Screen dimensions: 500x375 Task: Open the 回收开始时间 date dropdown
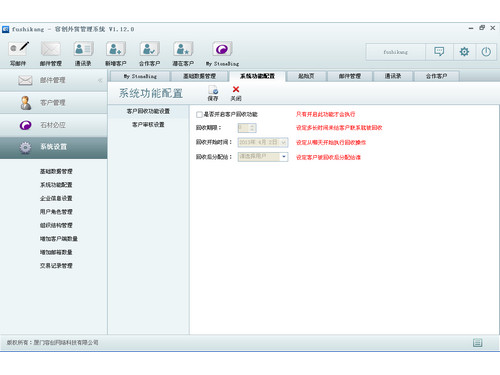[x=283, y=142]
